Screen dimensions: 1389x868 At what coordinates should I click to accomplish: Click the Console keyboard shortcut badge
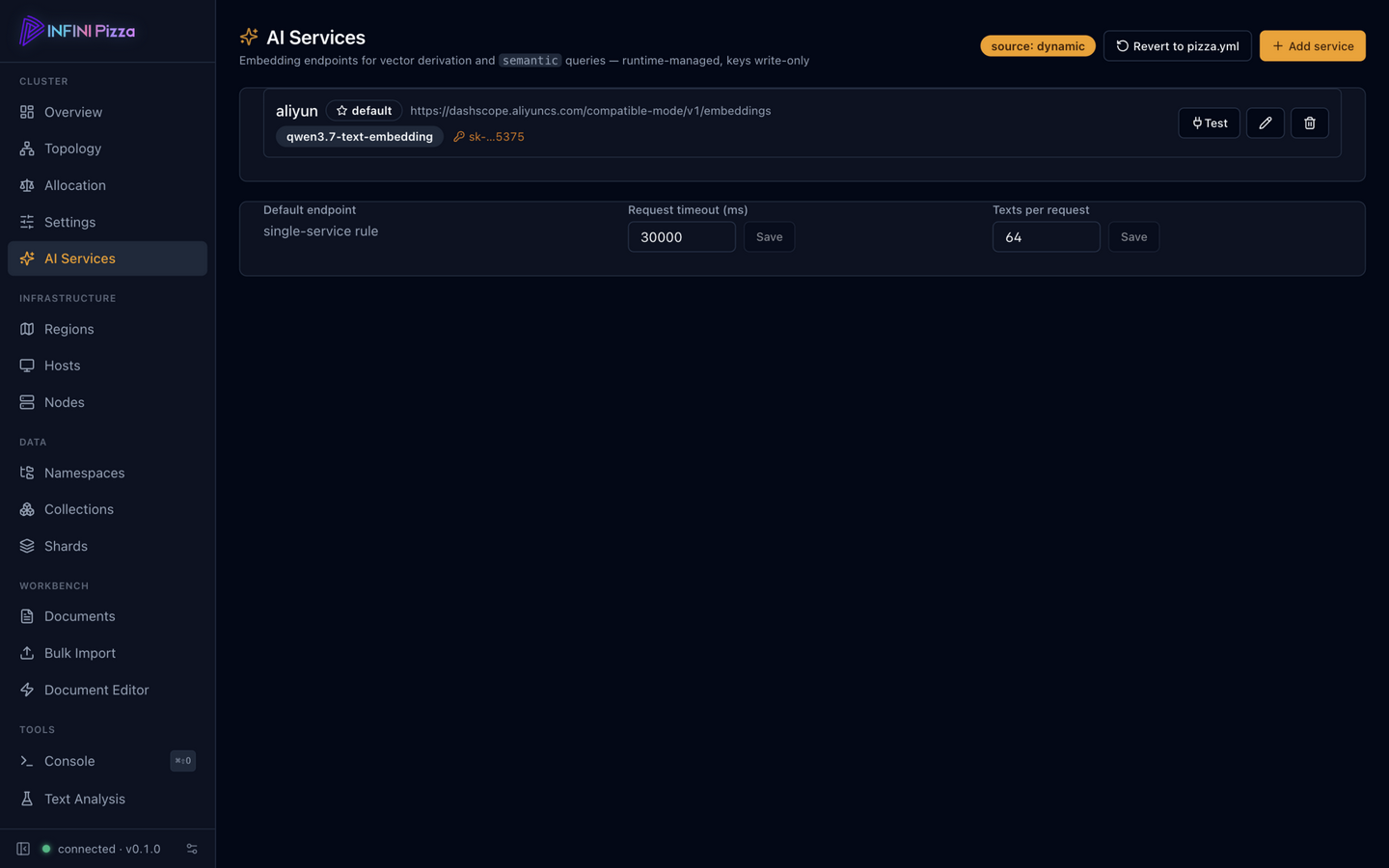point(183,761)
